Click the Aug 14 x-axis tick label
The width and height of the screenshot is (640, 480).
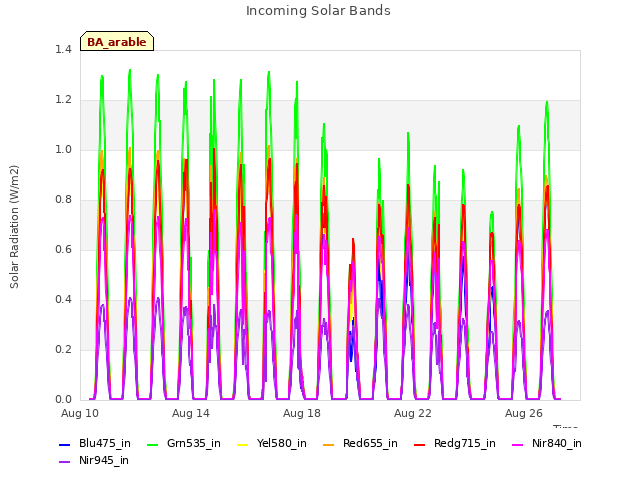191,413
